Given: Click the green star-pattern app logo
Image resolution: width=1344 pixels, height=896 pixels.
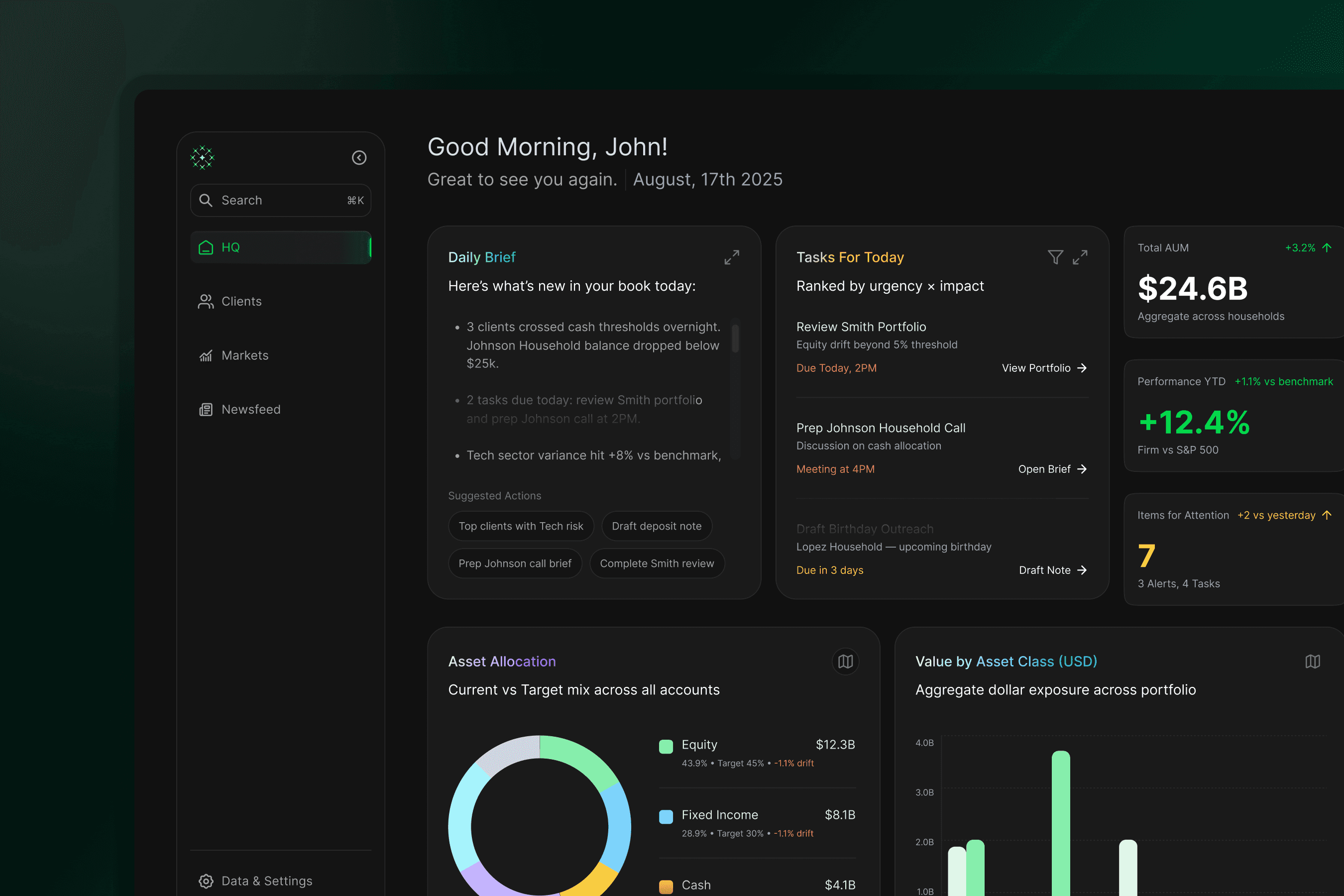Looking at the screenshot, I should coord(202,158).
